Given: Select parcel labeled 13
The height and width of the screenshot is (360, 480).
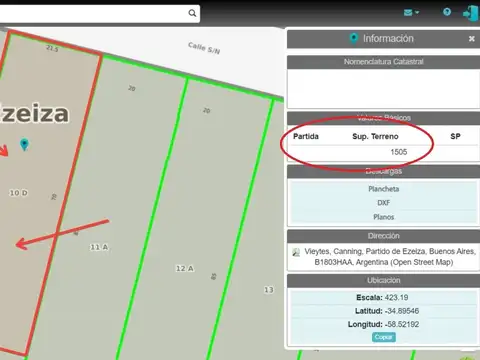Looking at the screenshot, I should [x=269, y=290].
